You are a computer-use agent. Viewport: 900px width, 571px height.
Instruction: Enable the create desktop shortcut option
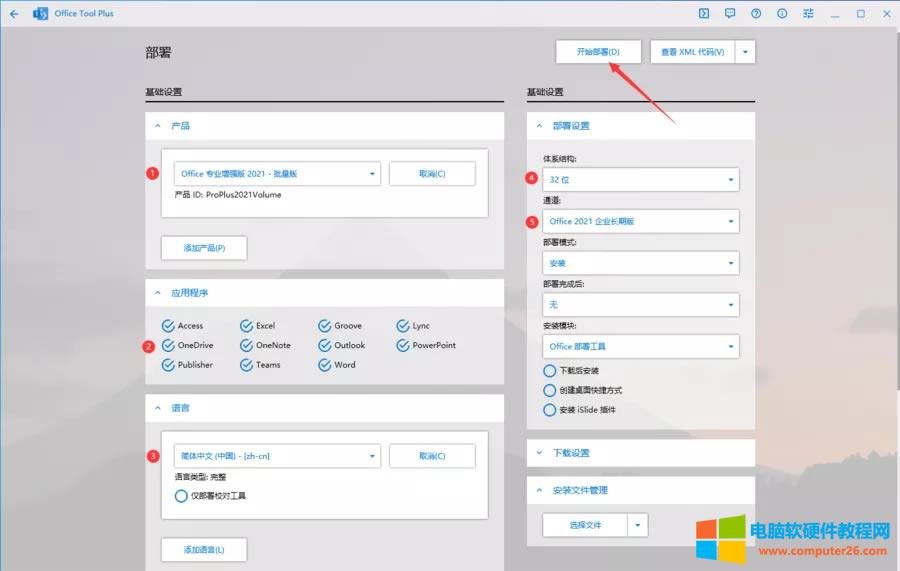(x=549, y=390)
